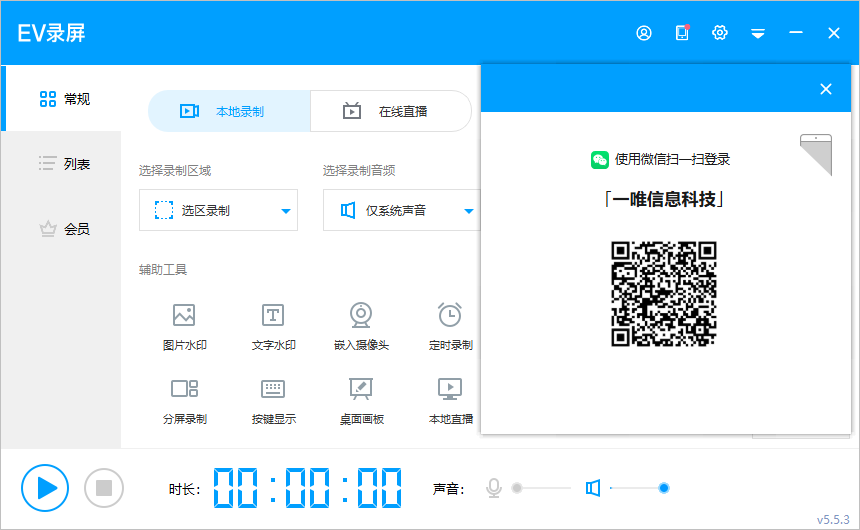Open the 定时录制 scheduled recording tool
Viewport: 860px width, 530px height.
[x=450, y=327]
